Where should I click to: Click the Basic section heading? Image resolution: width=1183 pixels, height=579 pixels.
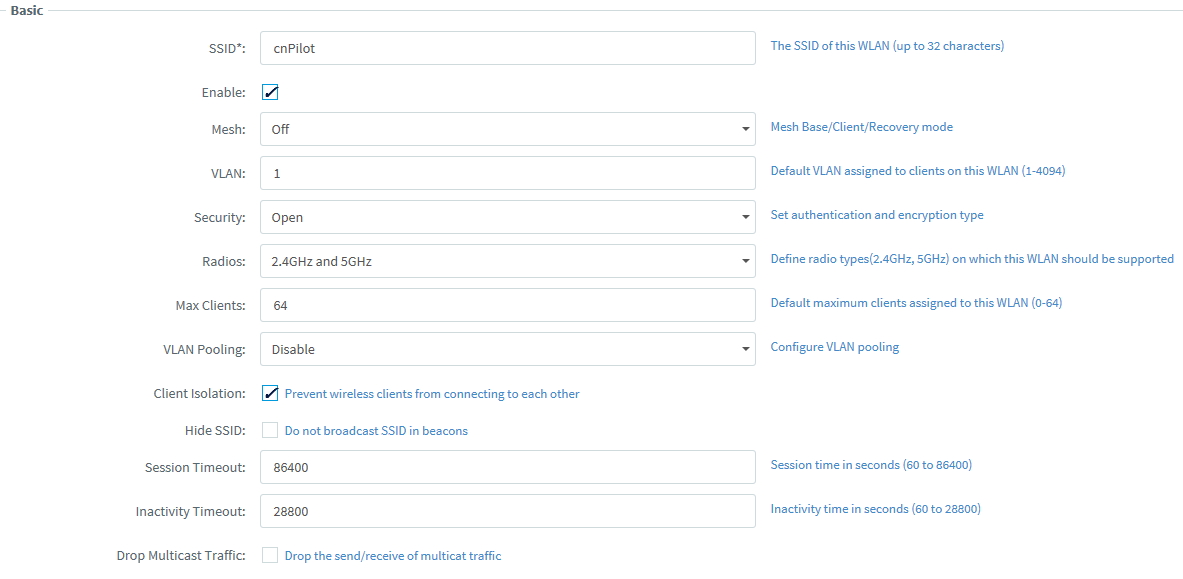coord(26,10)
